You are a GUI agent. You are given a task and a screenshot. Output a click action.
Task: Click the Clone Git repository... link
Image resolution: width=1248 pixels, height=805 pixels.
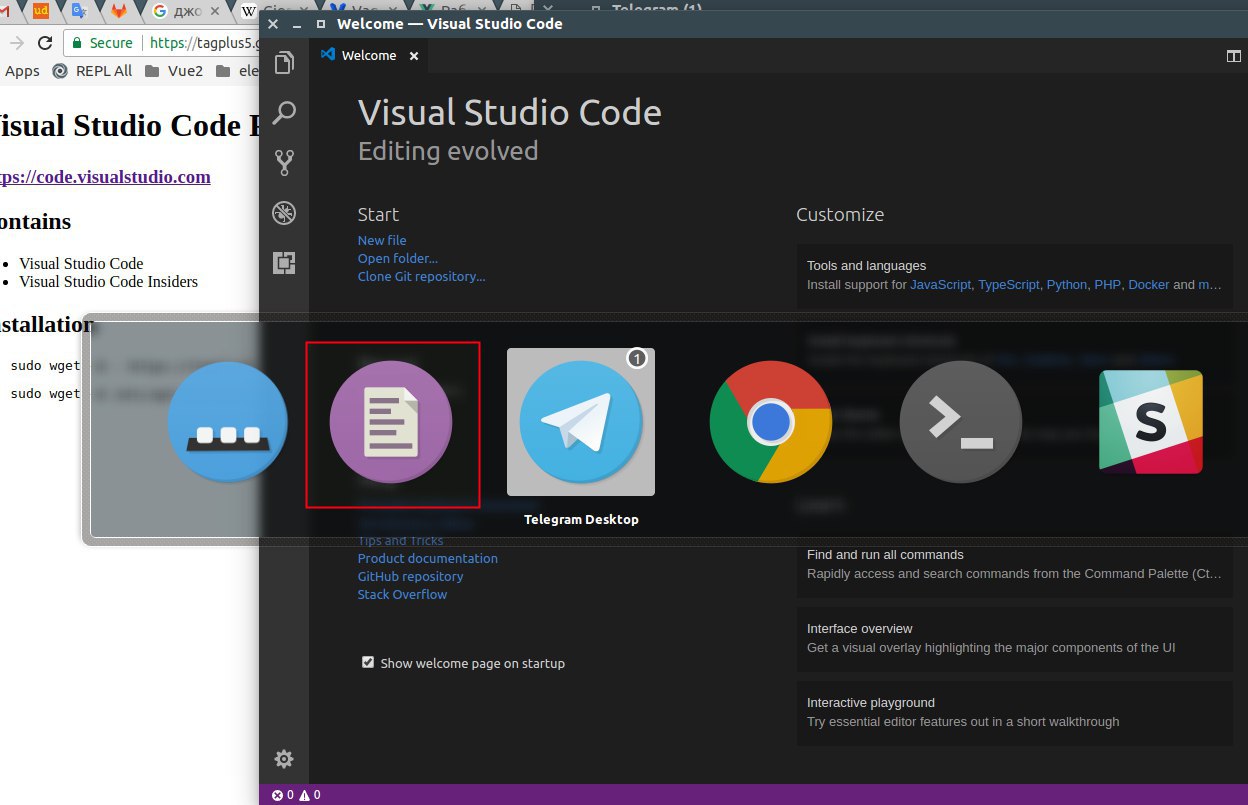(x=421, y=276)
